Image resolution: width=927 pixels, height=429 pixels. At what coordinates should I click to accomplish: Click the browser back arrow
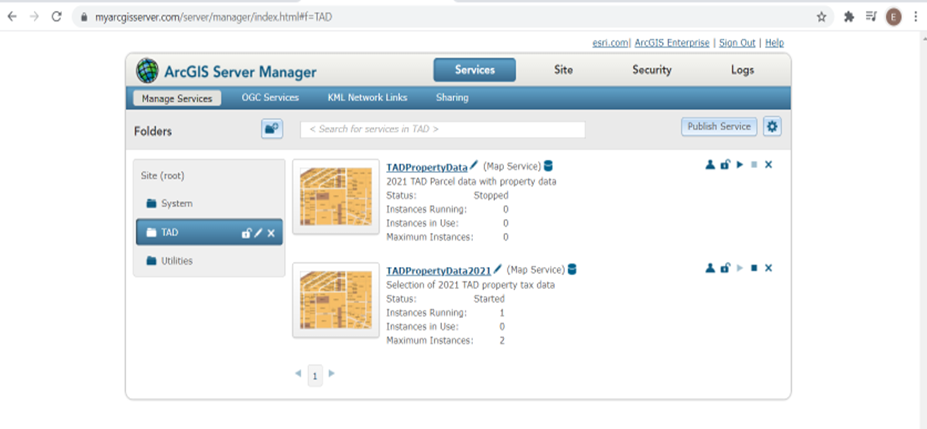click(12, 17)
